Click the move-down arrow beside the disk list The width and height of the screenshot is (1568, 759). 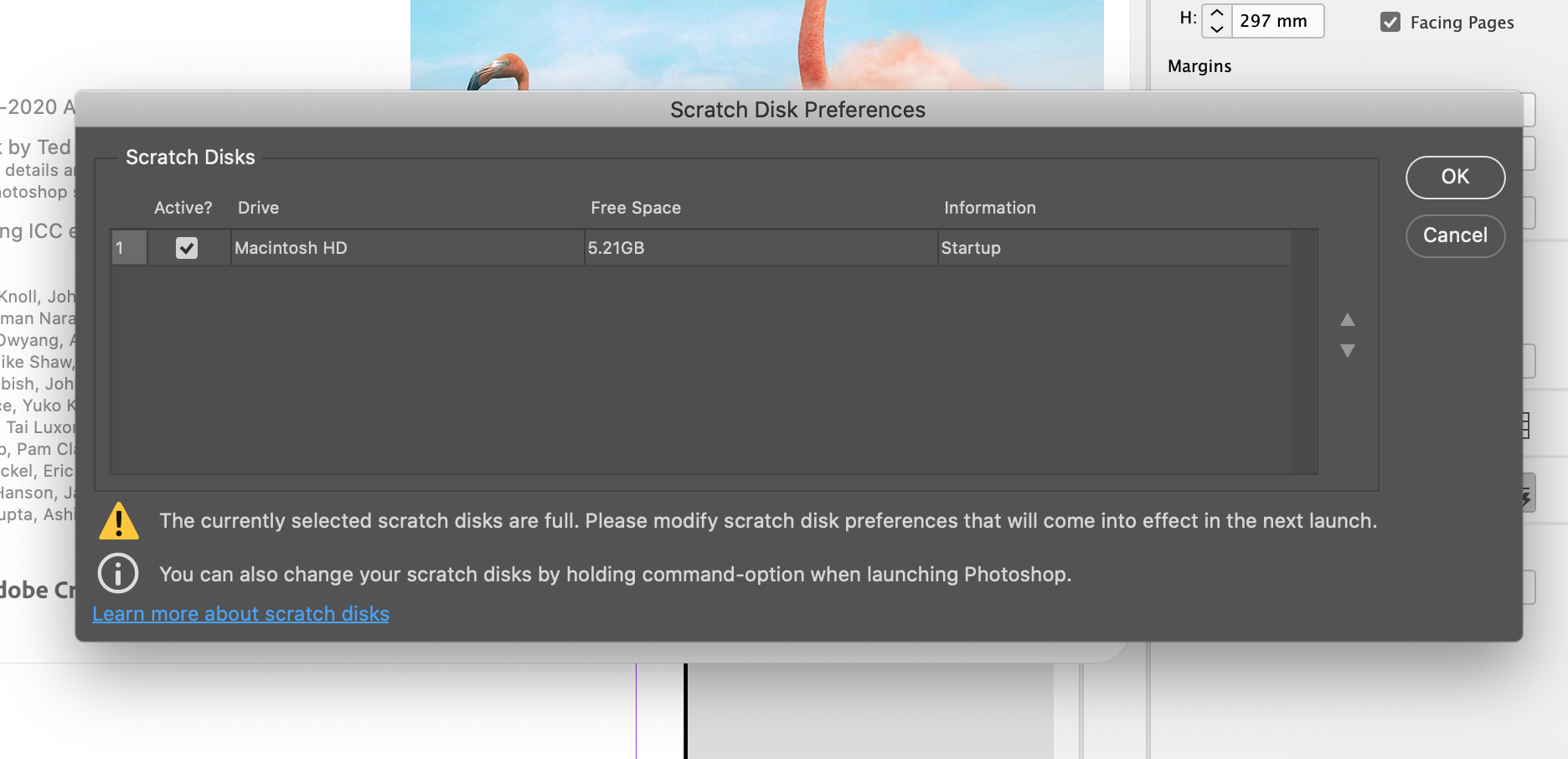tap(1348, 350)
